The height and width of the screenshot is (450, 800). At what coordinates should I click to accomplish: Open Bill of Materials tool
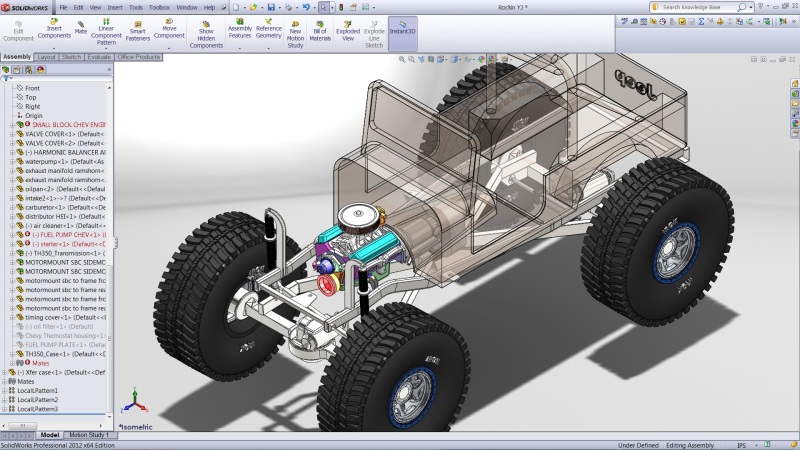pos(320,31)
